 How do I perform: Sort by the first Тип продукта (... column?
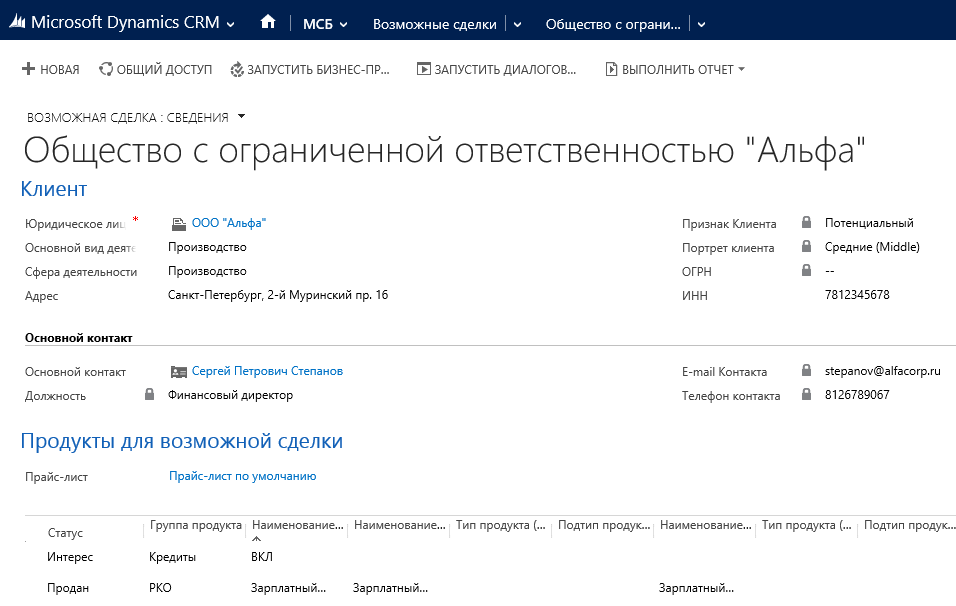pyautogui.click(x=501, y=526)
